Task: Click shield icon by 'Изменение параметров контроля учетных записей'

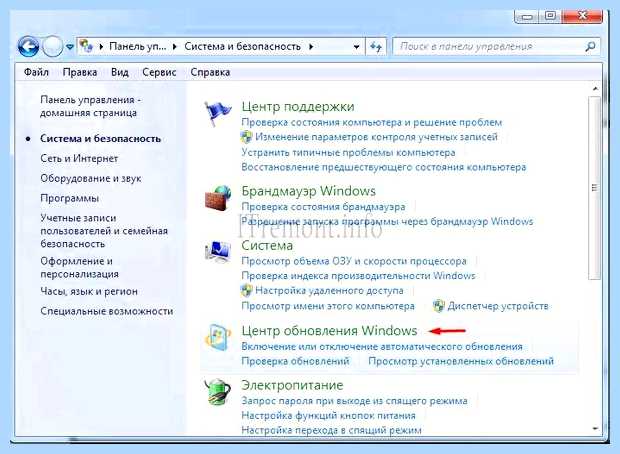Action: click(246, 137)
